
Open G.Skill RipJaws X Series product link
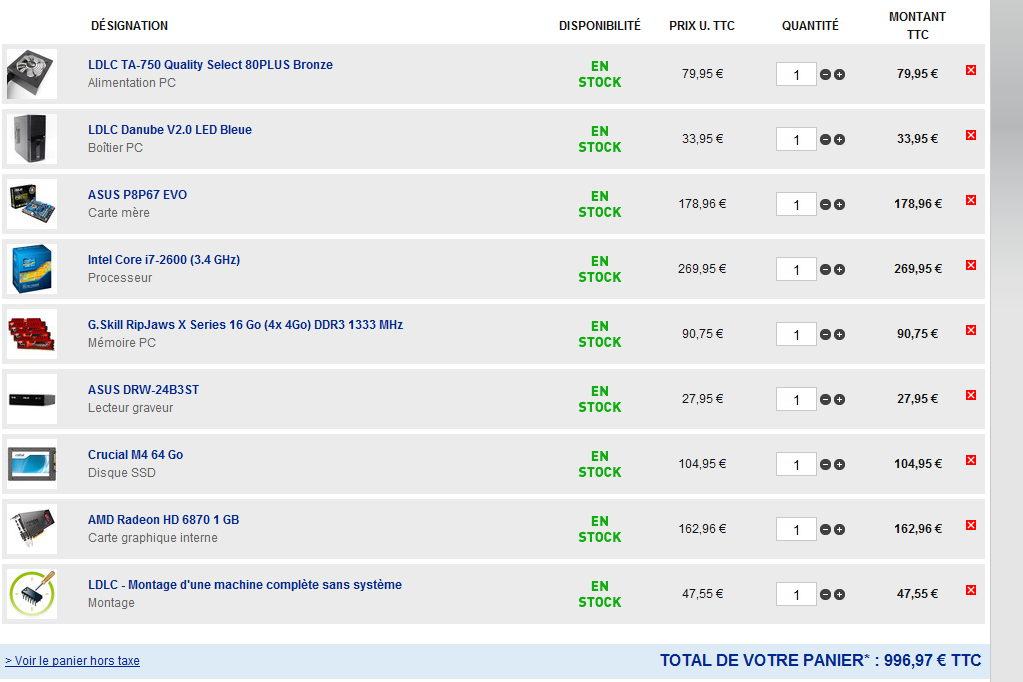[x=245, y=324]
